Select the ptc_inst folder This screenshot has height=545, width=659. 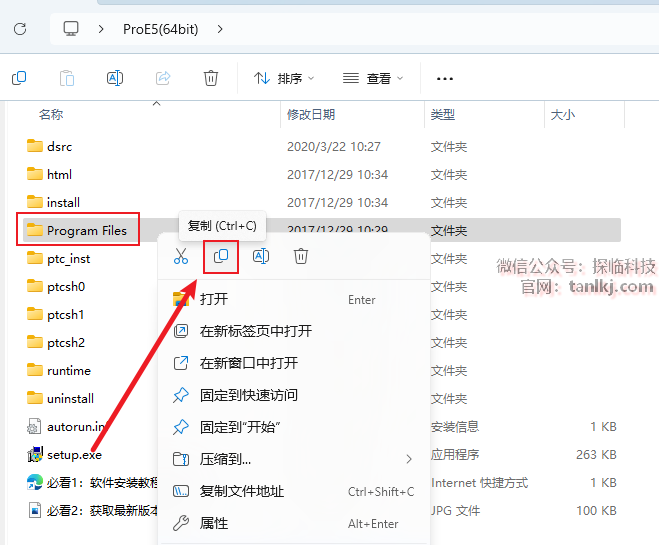point(69,258)
